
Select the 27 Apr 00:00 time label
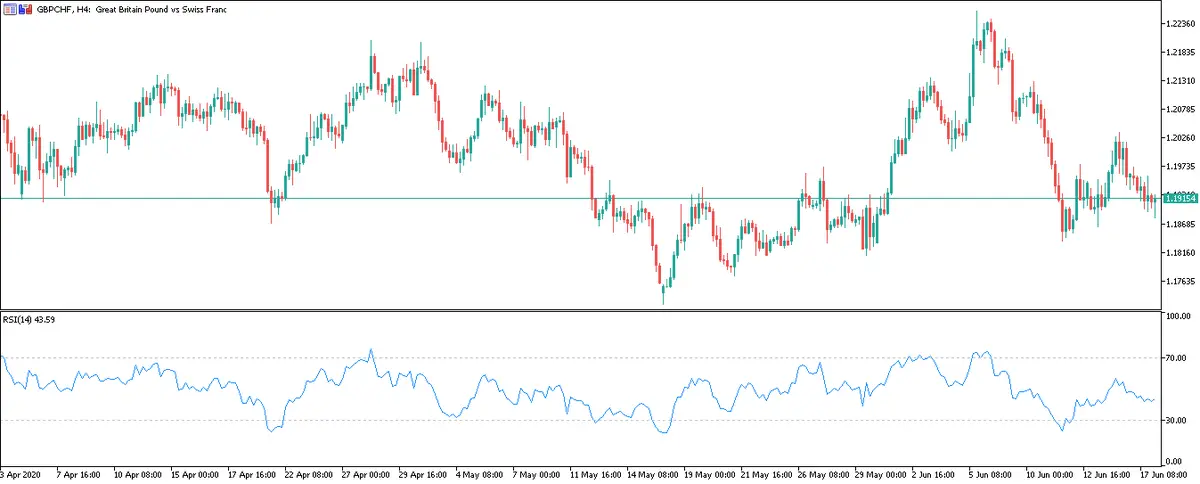pos(368,474)
